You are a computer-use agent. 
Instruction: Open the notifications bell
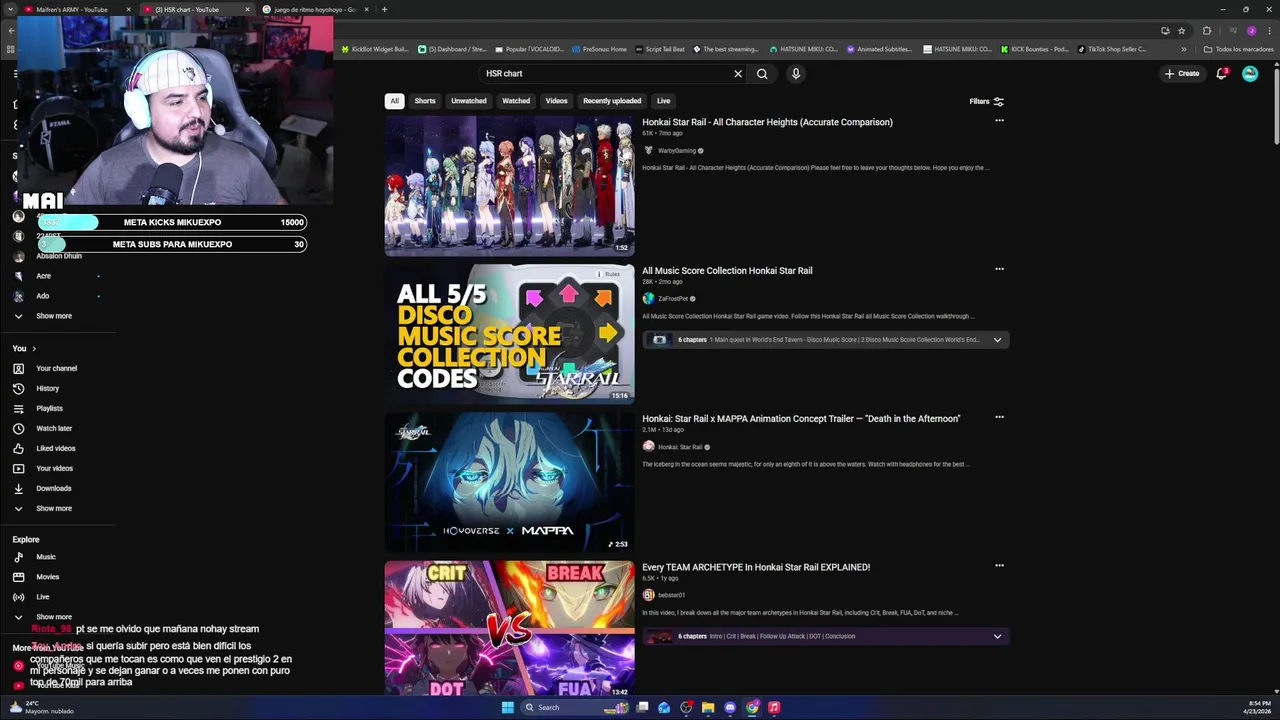coord(1221,73)
